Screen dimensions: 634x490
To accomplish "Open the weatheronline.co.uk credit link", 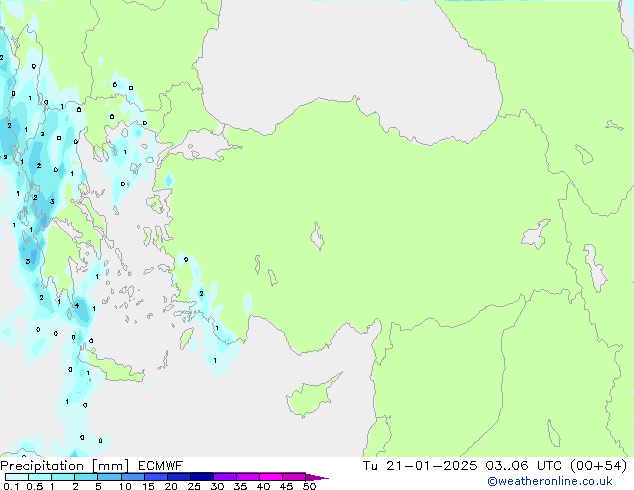I will tap(549, 481).
